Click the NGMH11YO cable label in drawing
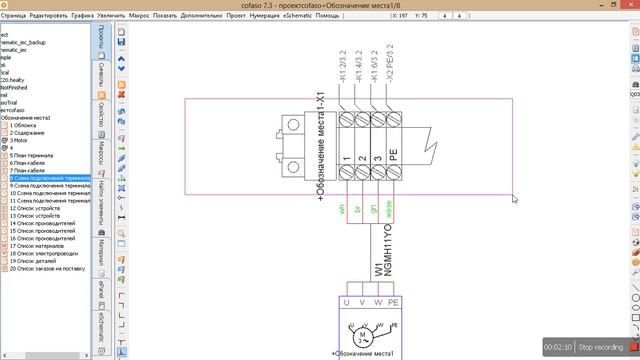The height and width of the screenshot is (360, 640). (387, 250)
